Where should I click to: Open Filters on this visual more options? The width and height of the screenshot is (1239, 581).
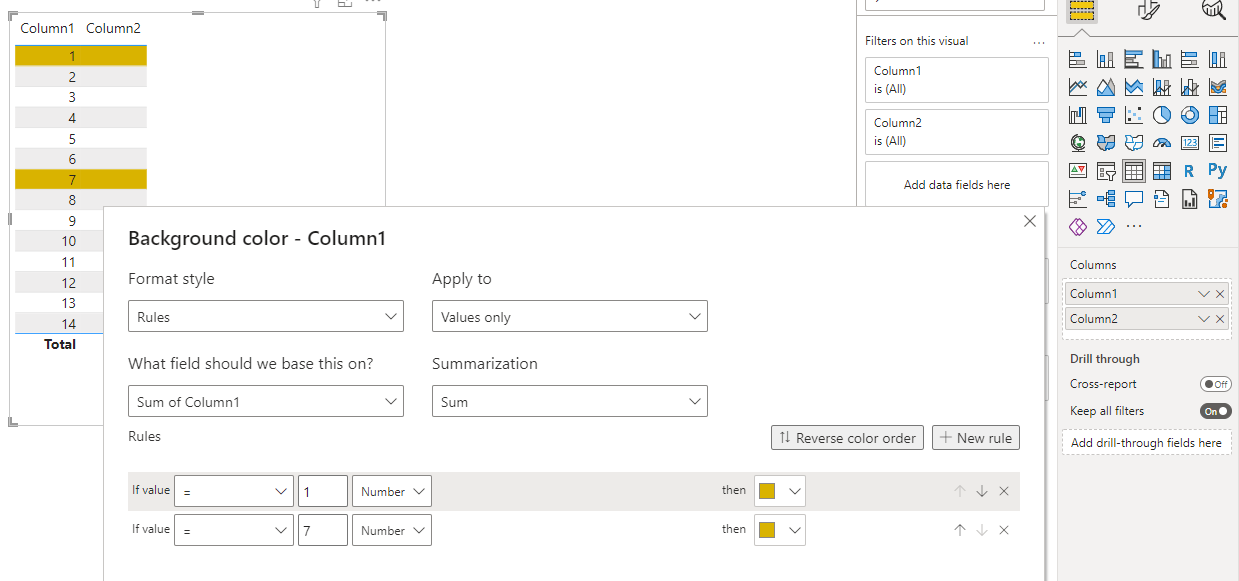[x=1039, y=42]
